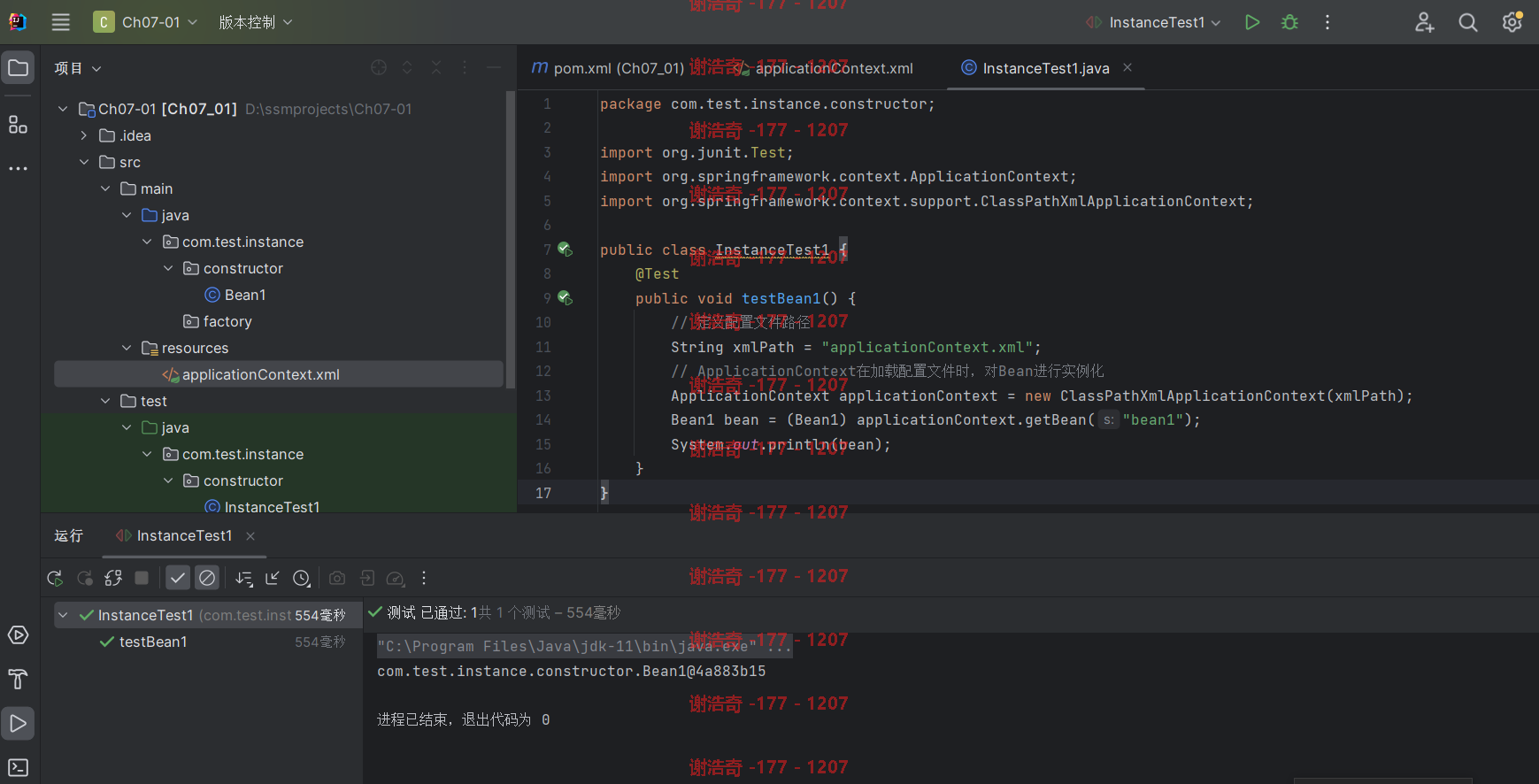Open the main menu hamburger icon
This screenshot has height=784, width=1539.
pos(60,22)
